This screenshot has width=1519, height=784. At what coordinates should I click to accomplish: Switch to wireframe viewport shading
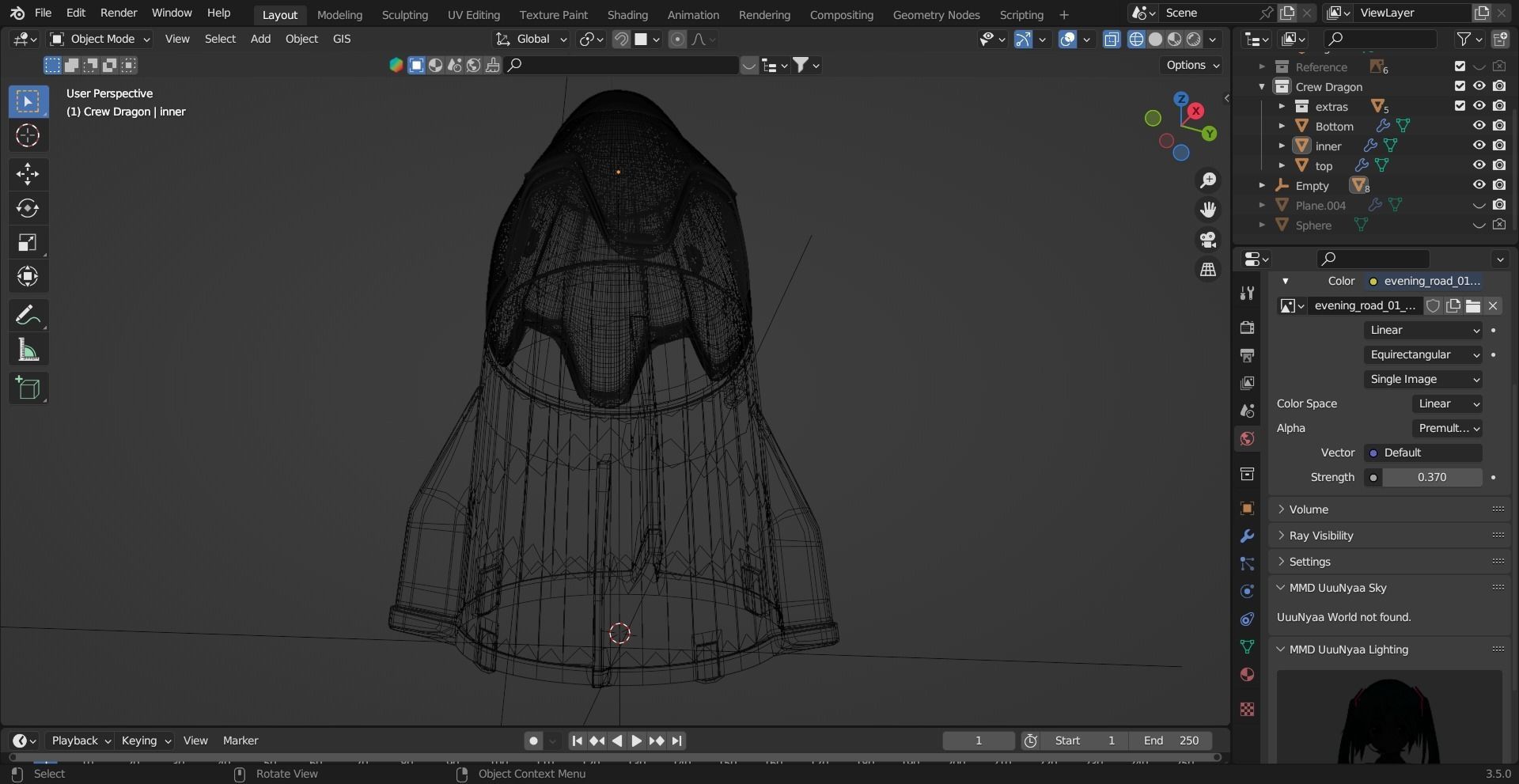1136,39
